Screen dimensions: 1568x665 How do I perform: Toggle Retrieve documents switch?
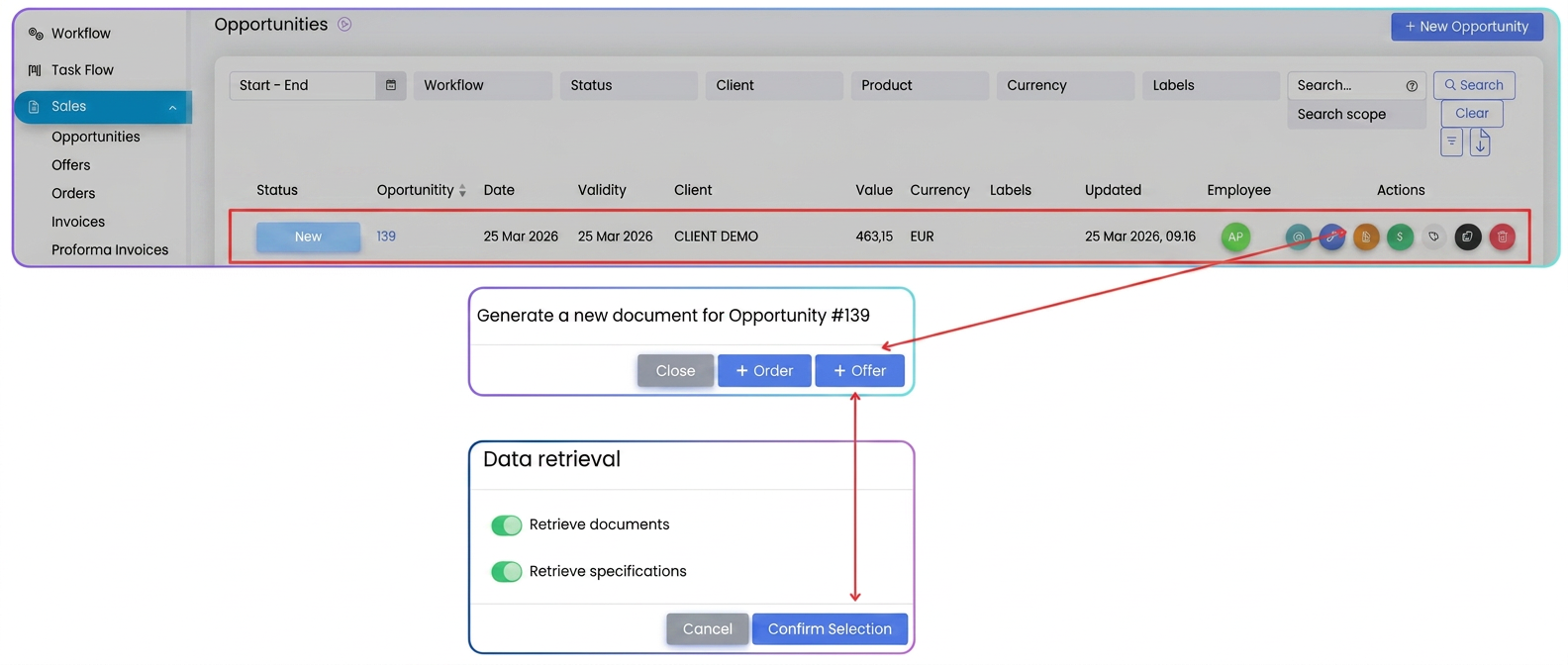coord(506,524)
